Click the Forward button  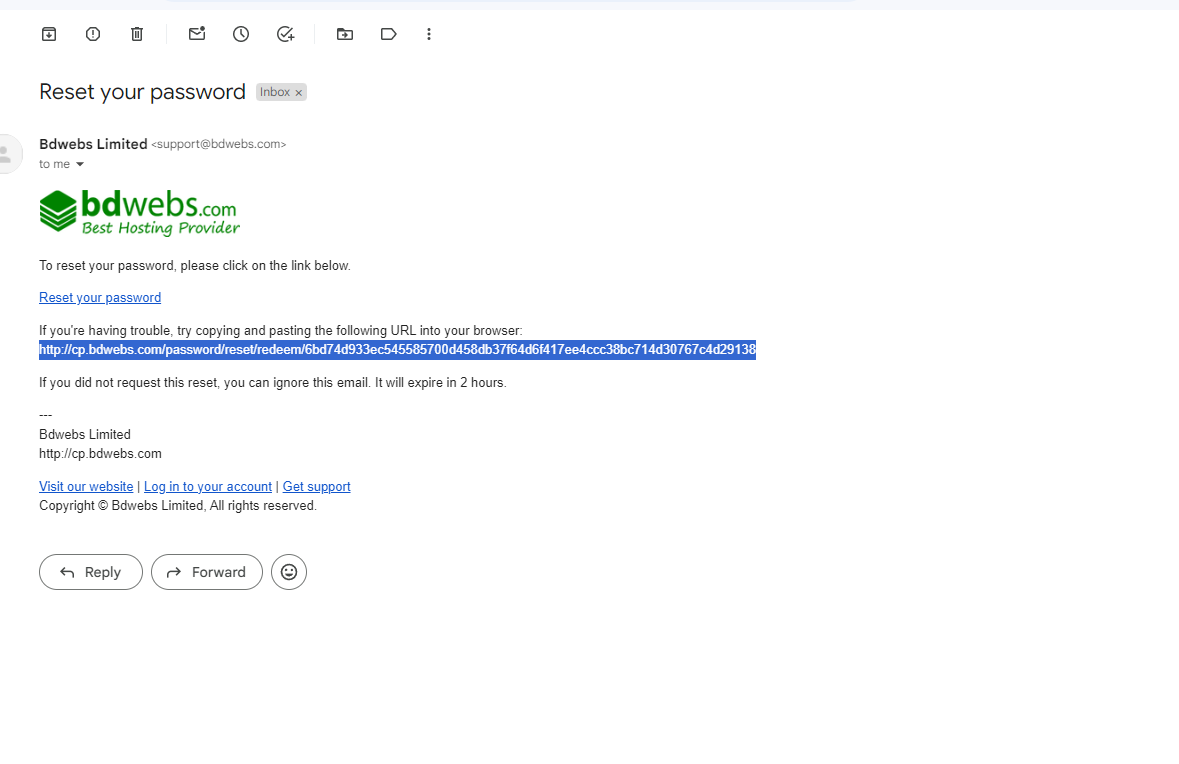click(x=207, y=572)
